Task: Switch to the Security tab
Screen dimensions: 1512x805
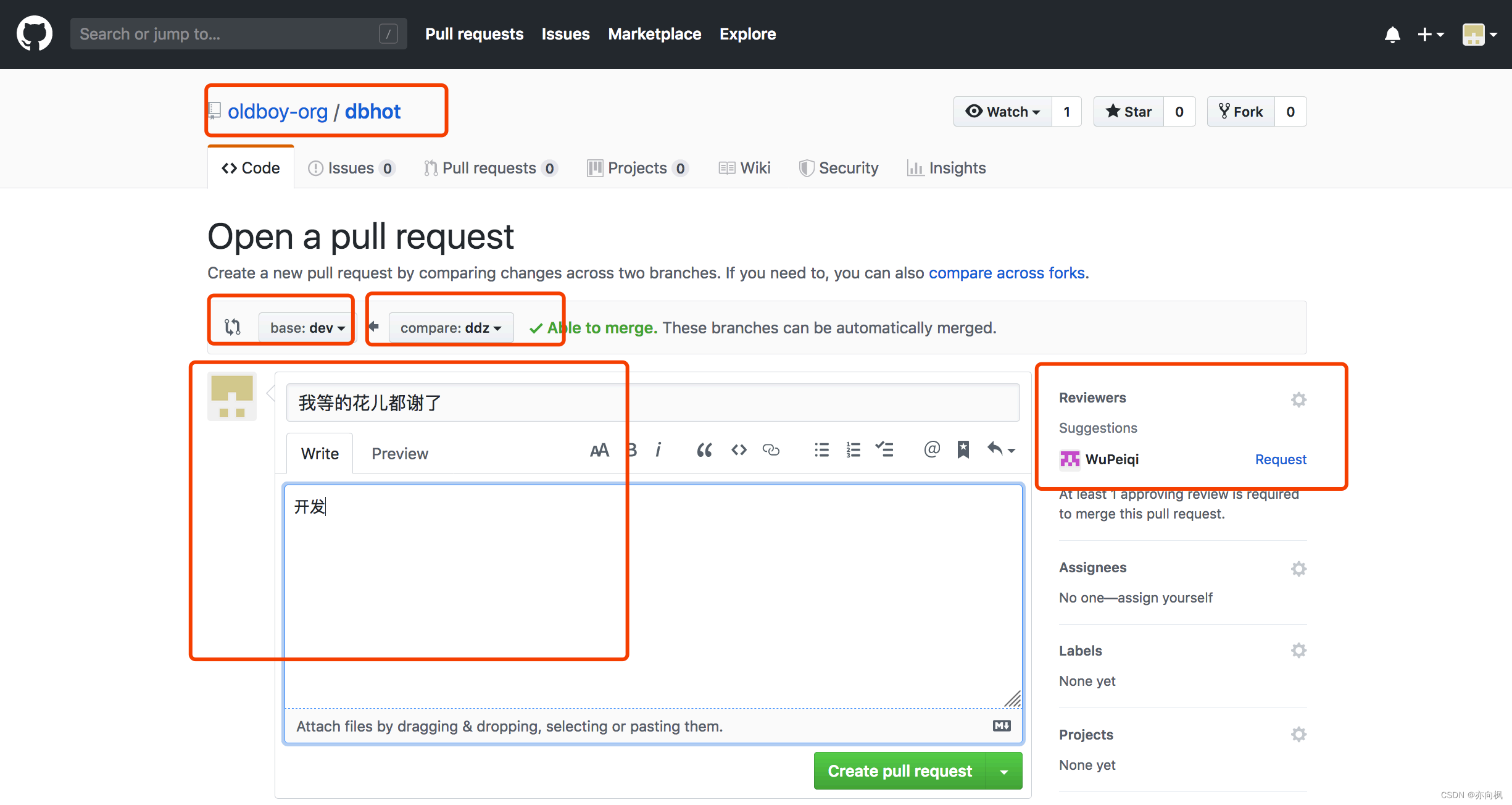Action: coord(839,168)
